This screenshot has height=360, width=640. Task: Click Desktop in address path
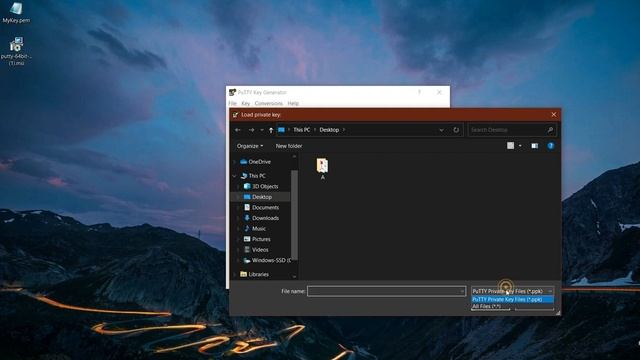329,130
